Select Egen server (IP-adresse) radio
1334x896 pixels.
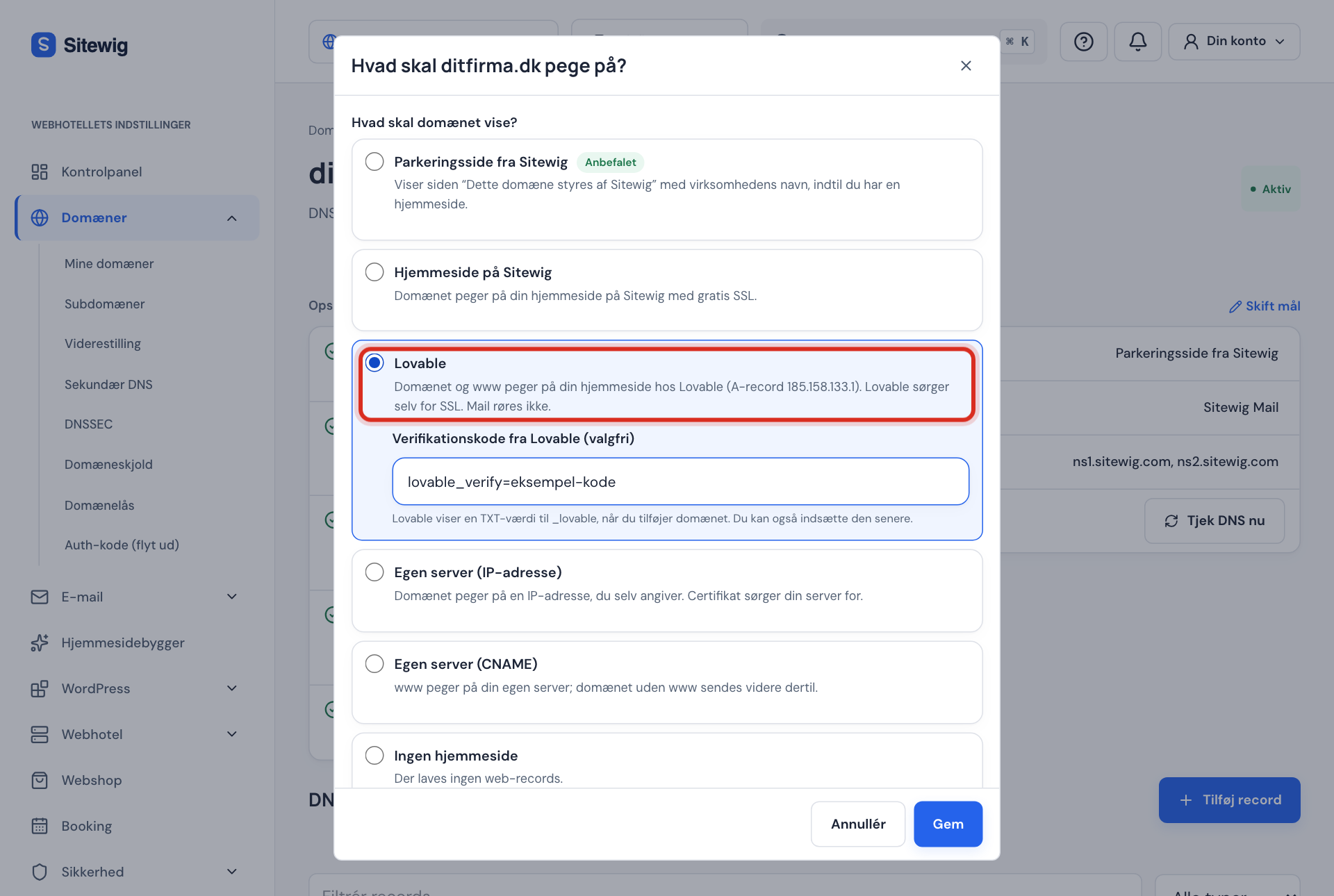click(374, 572)
